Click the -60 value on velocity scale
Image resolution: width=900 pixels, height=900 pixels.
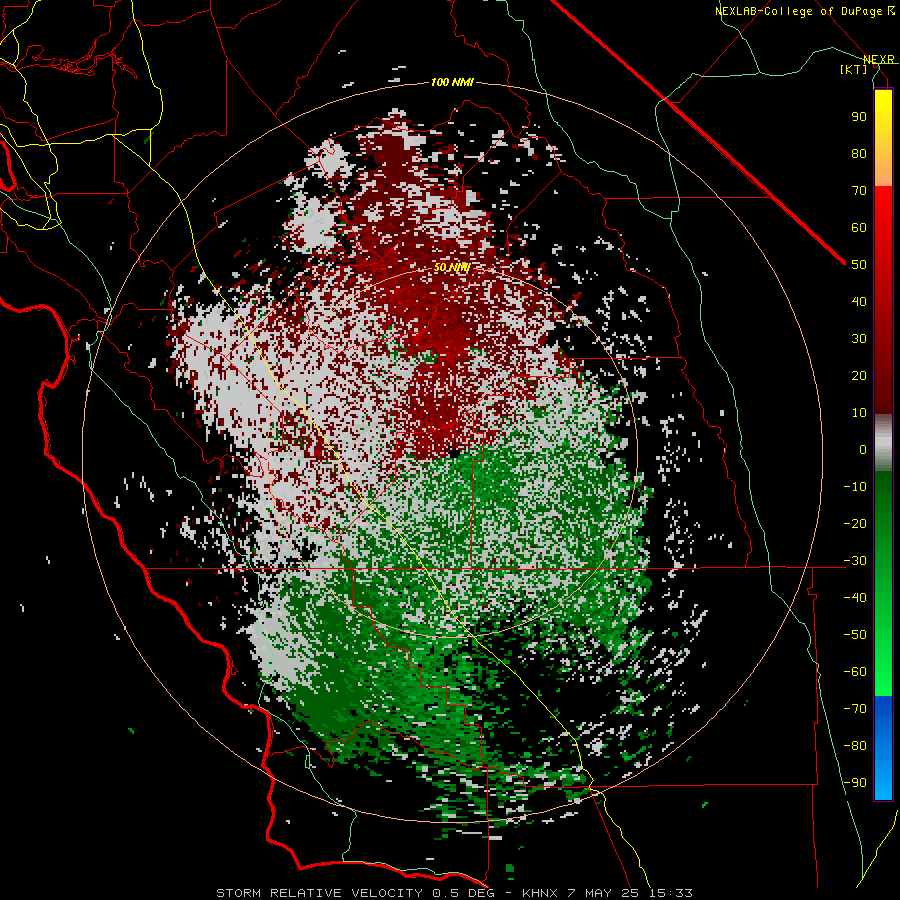click(855, 672)
